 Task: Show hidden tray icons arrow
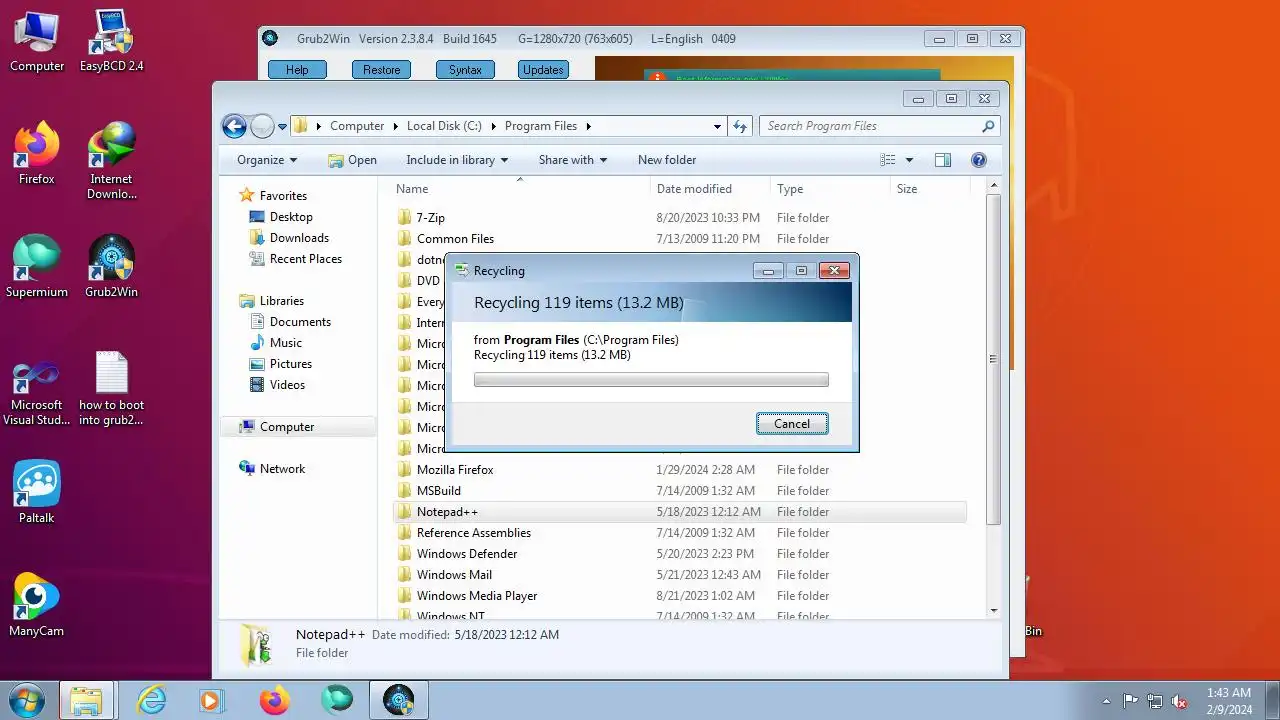[x=1106, y=701]
